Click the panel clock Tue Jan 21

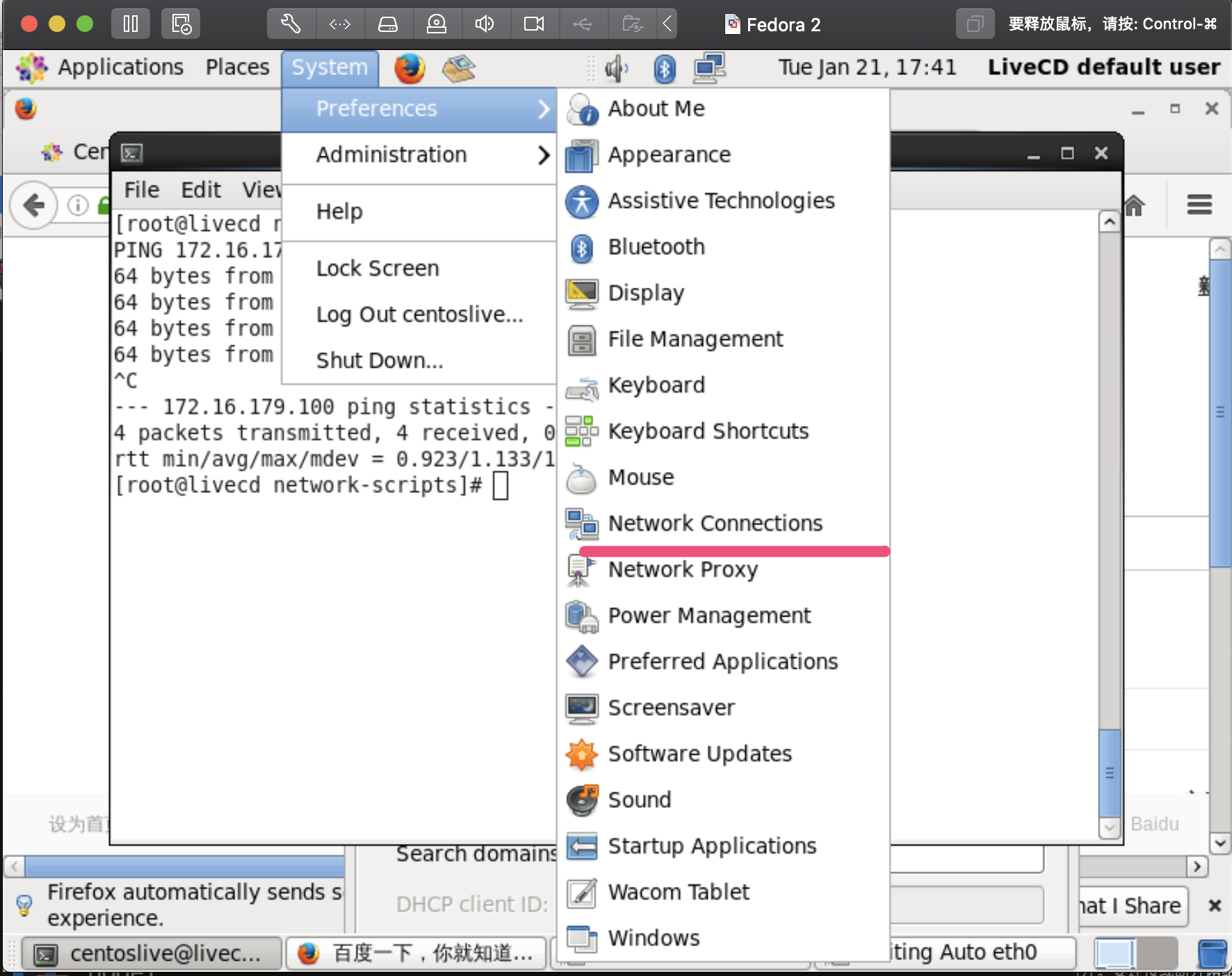coord(867,67)
